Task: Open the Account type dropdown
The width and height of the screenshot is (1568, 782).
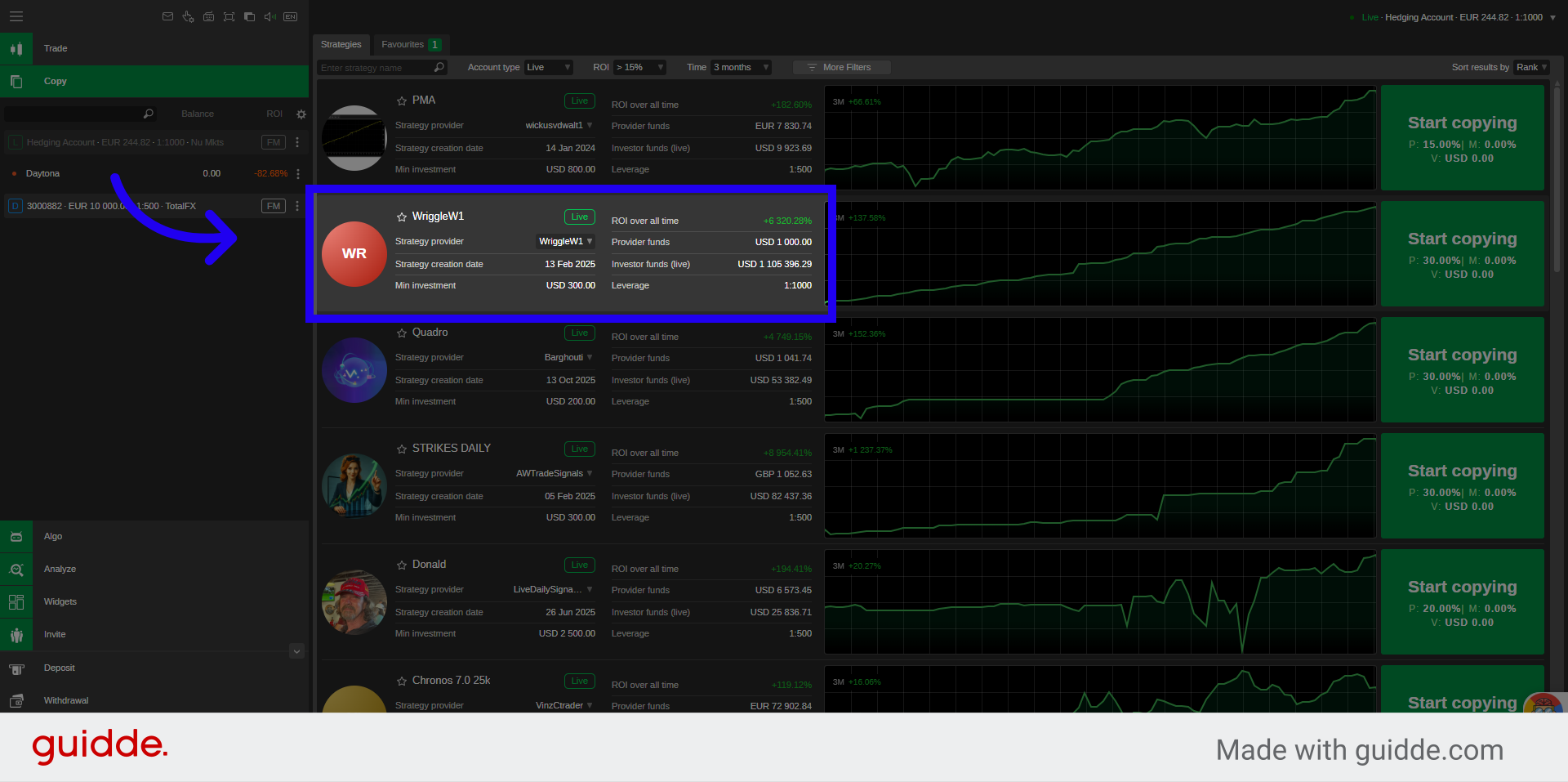Action: click(x=548, y=68)
